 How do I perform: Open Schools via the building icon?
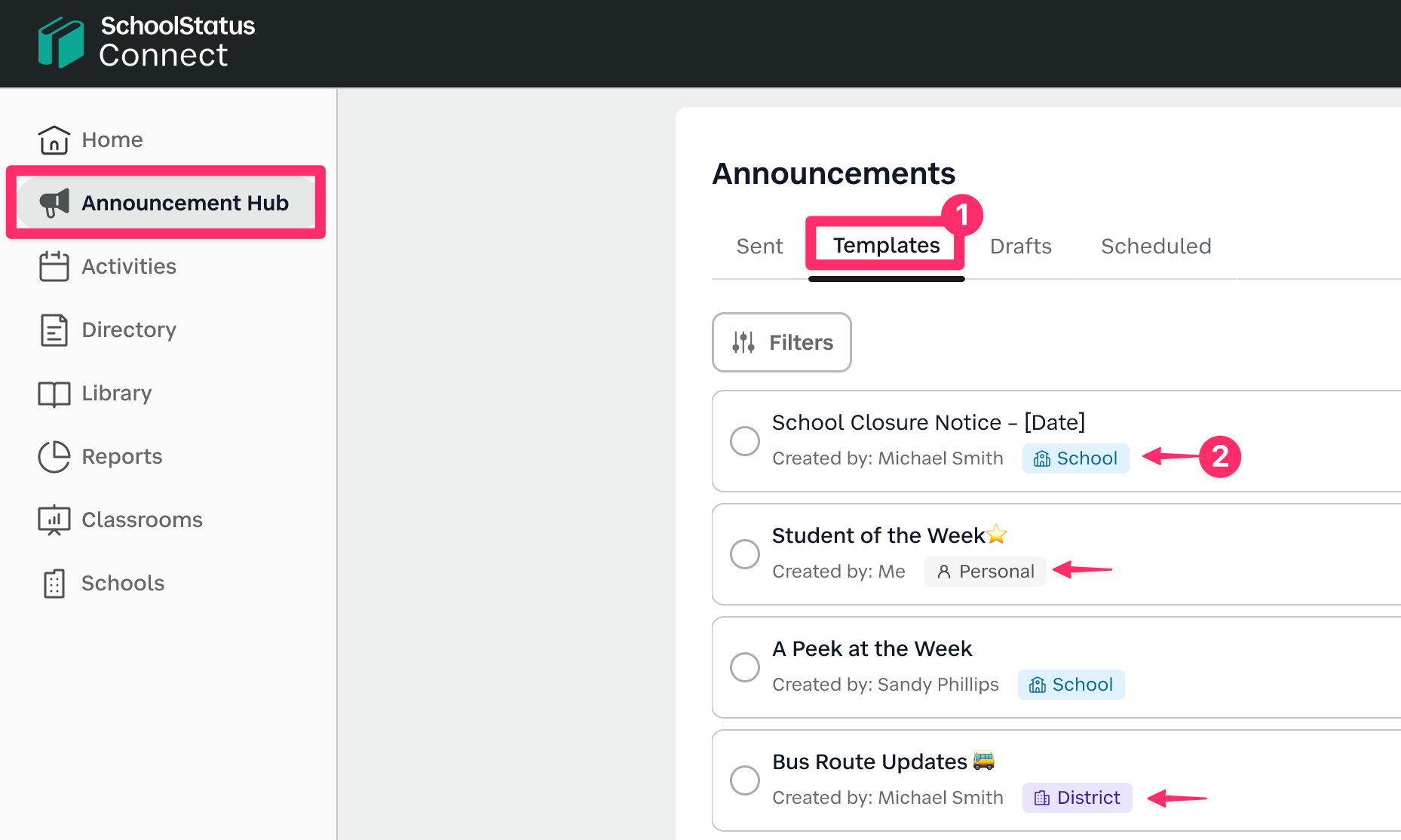click(54, 583)
